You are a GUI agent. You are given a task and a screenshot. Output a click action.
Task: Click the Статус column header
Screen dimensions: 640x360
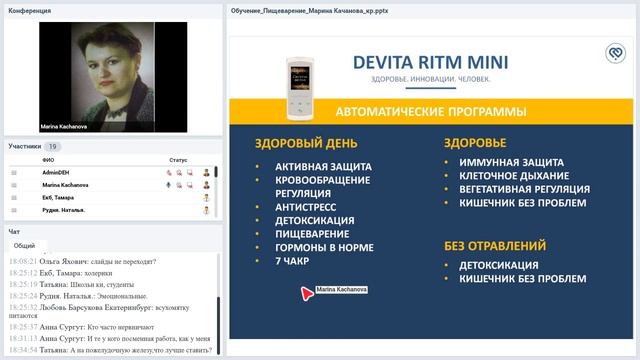click(178, 160)
